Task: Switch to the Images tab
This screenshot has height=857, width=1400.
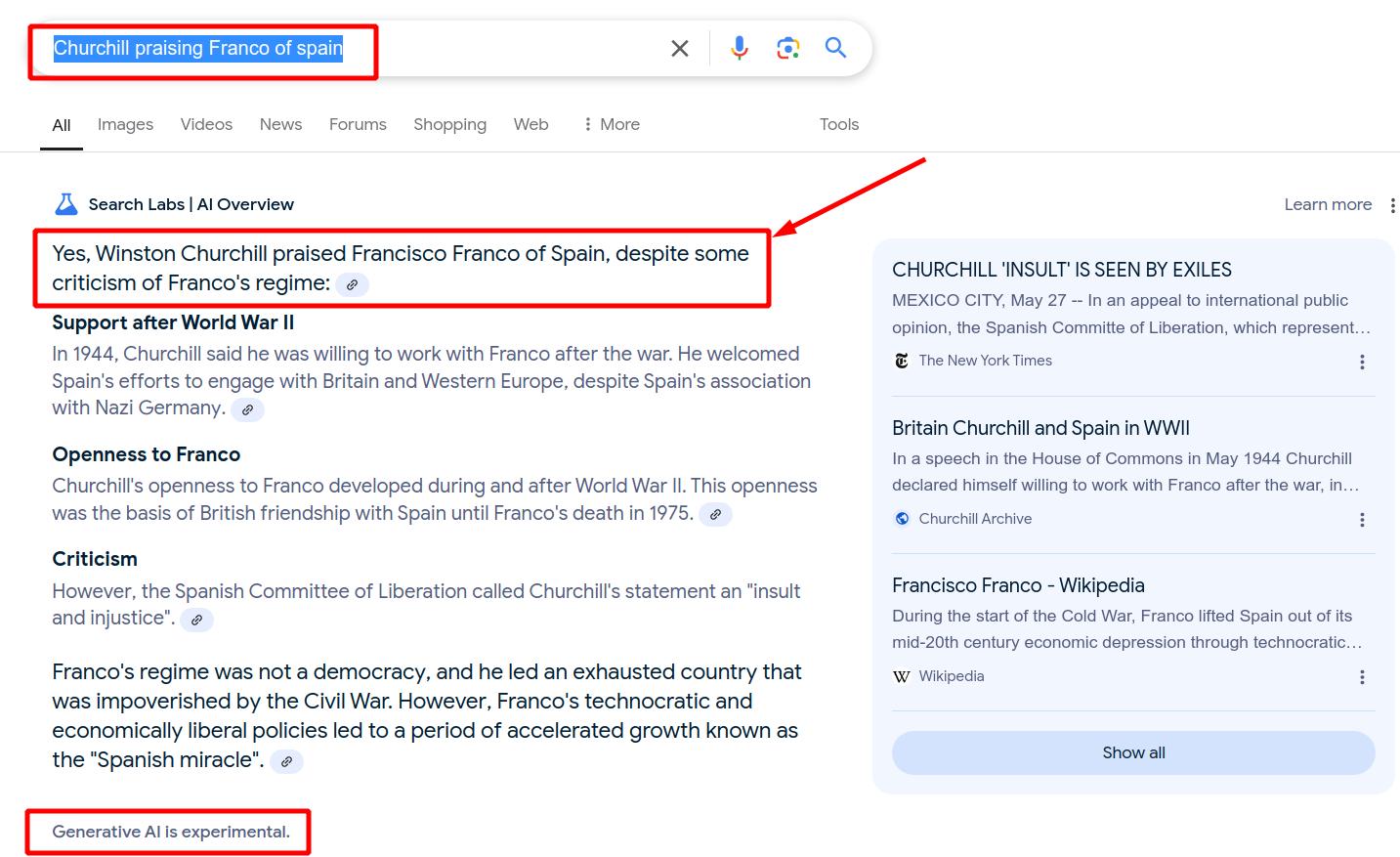Action: (125, 124)
